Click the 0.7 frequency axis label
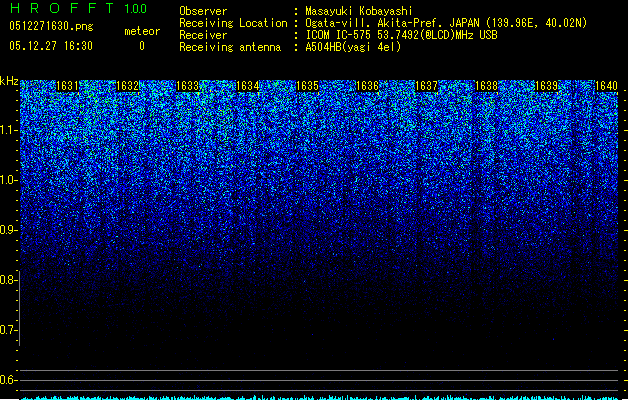629x400 pixels. (x=8, y=330)
